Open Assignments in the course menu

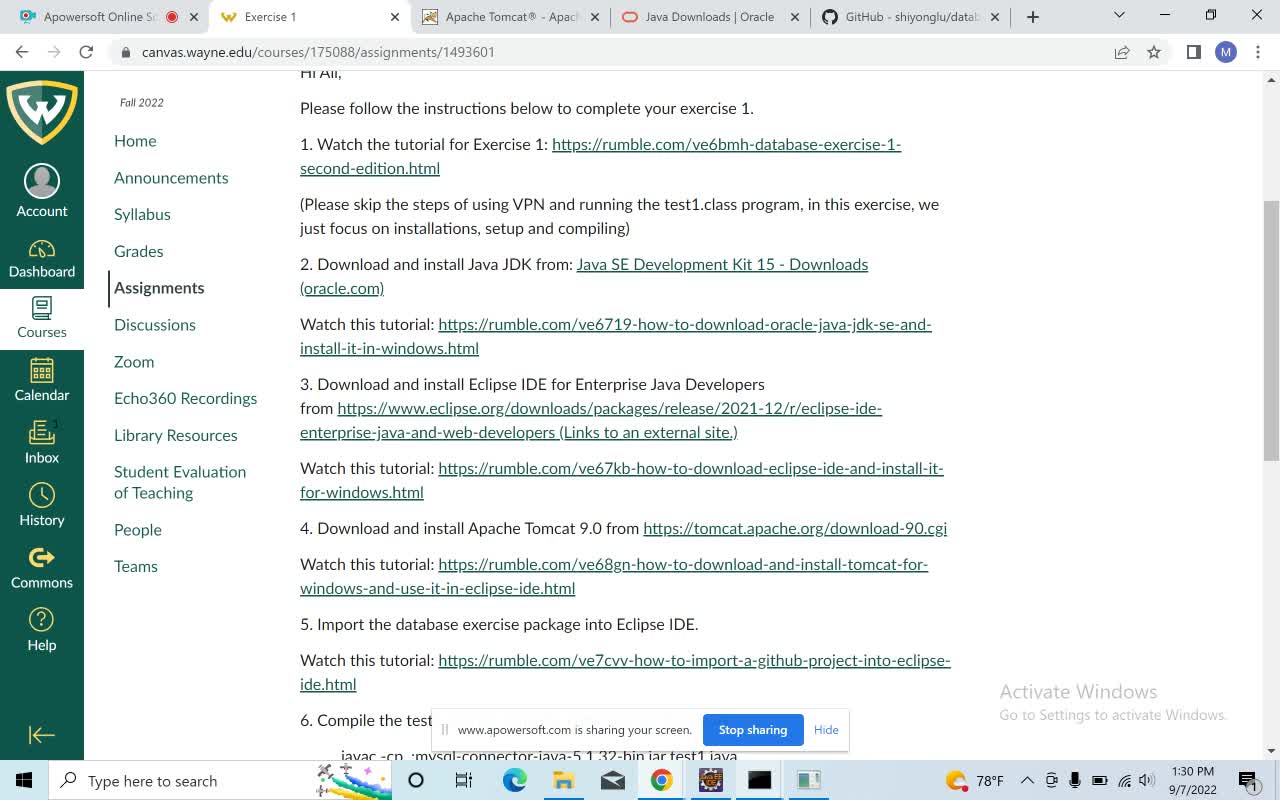[159, 288]
